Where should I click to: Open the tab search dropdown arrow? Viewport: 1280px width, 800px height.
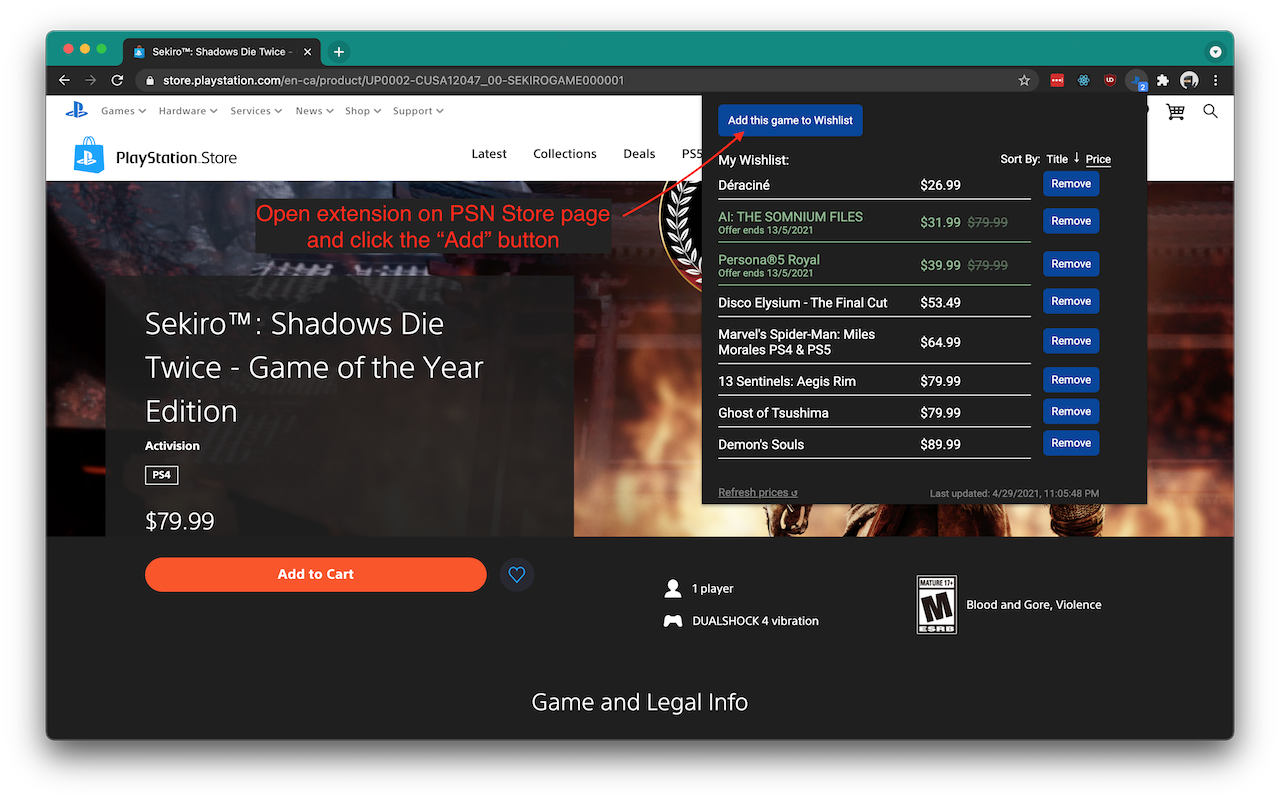click(1215, 51)
